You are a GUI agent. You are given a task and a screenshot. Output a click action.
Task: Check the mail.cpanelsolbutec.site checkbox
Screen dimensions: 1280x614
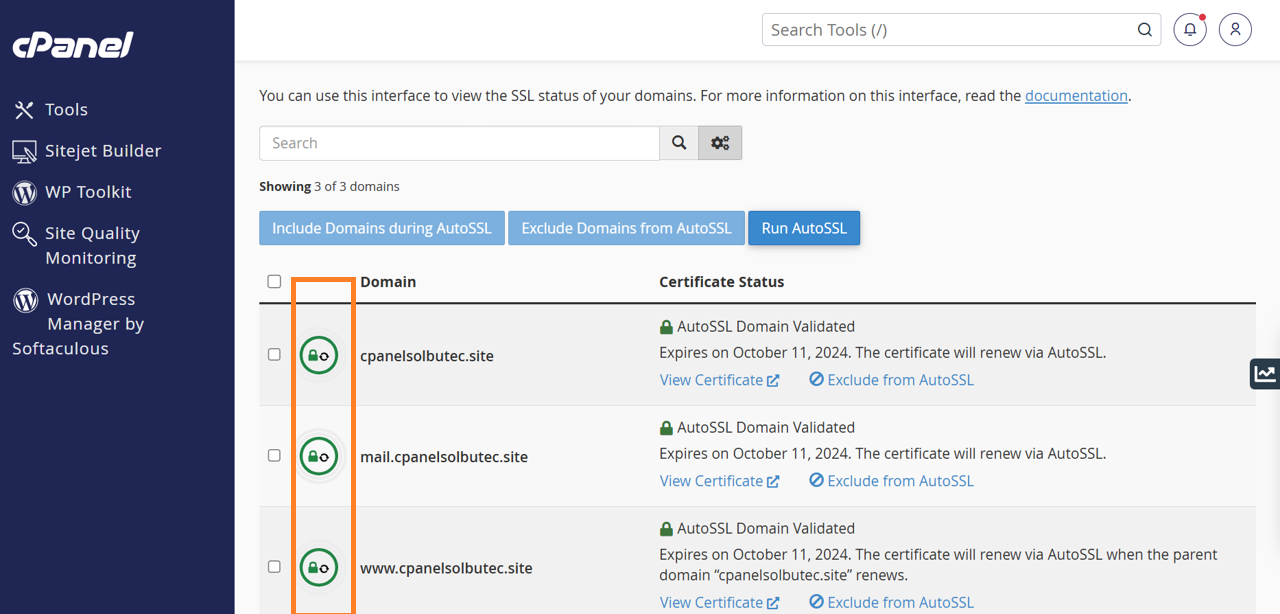pos(274,456)
